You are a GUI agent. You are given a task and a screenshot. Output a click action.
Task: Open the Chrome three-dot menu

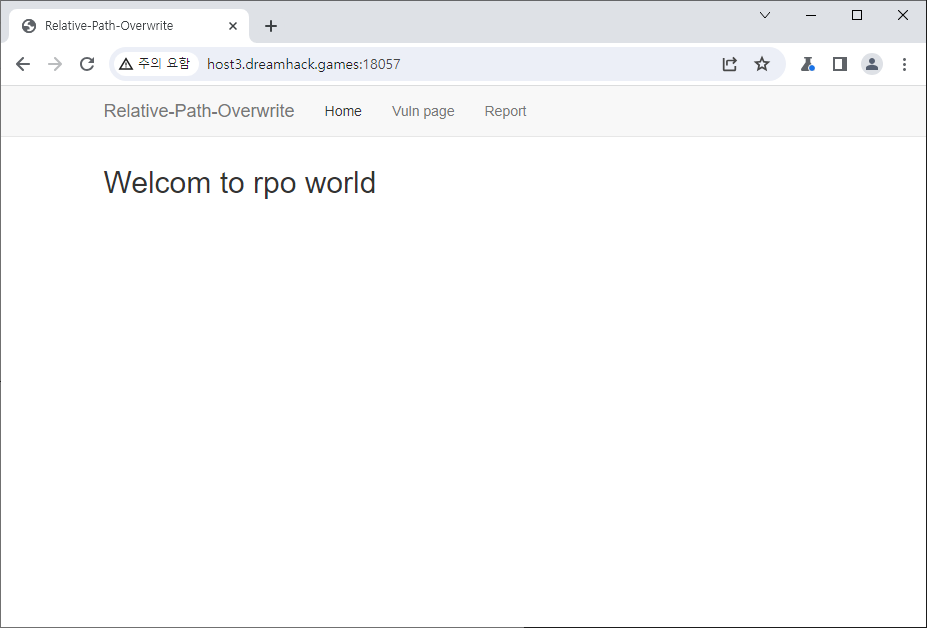coord(904,64)
